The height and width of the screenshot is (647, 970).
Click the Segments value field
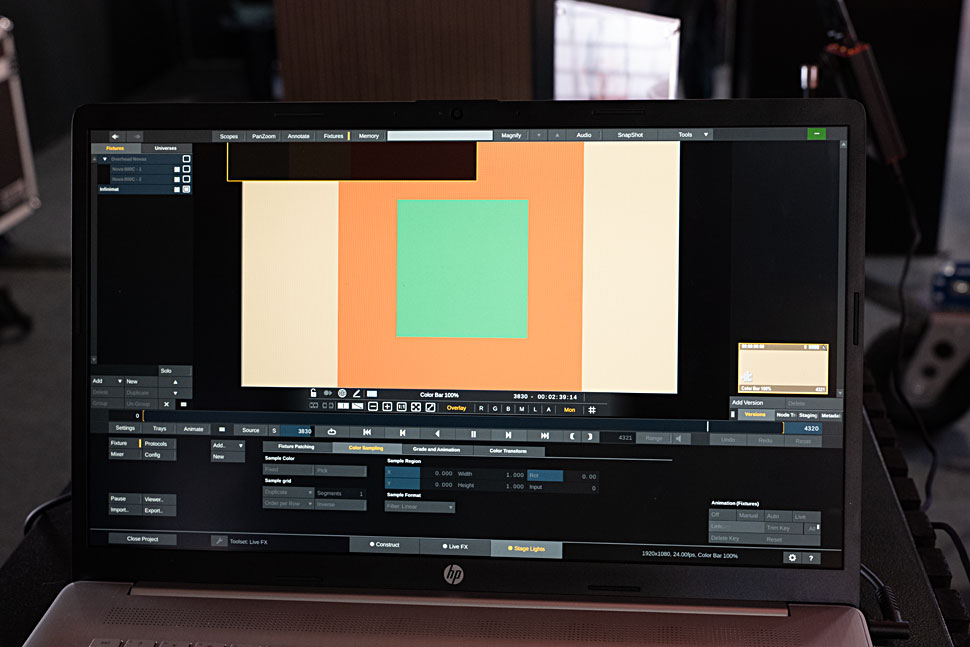pyautogui.click(x=340, y=493)
